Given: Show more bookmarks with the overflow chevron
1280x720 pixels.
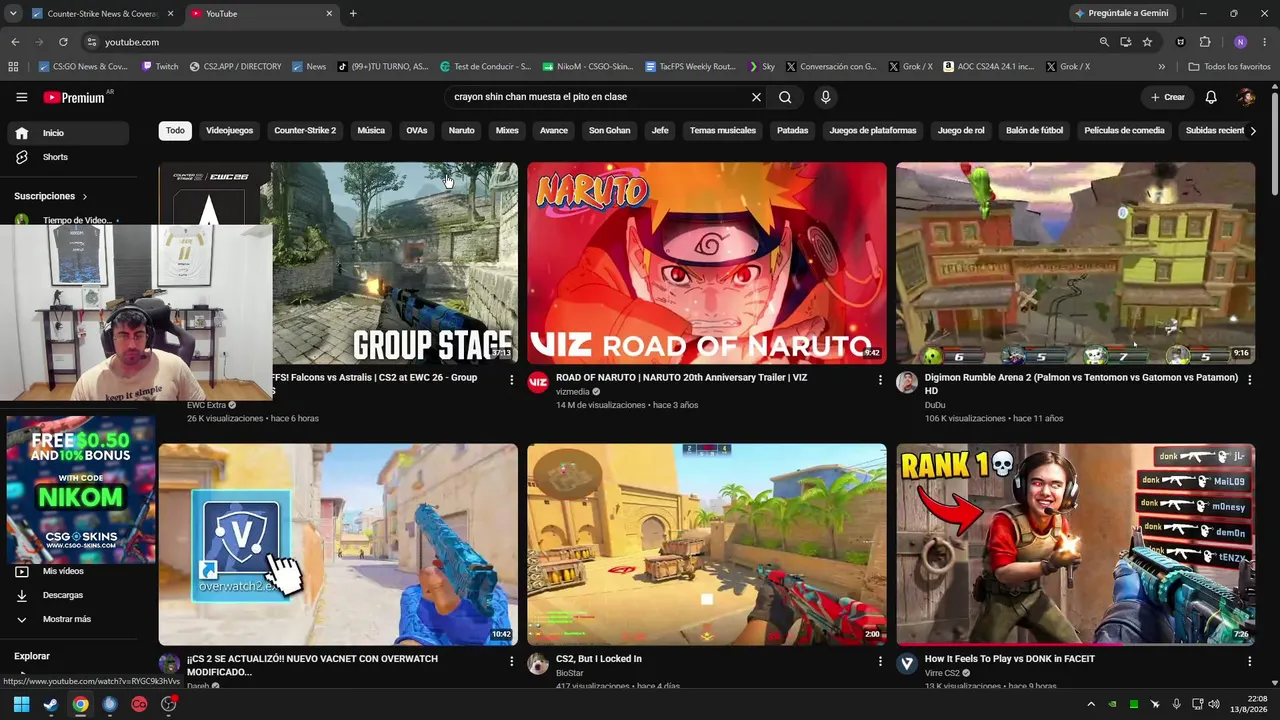Looking at the screenshot, I should point(1161,67).
